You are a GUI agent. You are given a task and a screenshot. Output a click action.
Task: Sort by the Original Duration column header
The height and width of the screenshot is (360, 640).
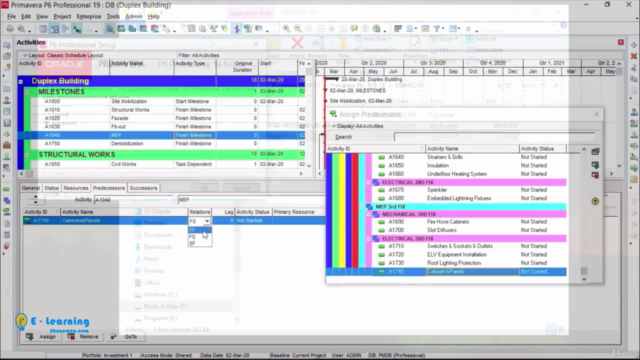pyautogui.click(x=237, y=67)
